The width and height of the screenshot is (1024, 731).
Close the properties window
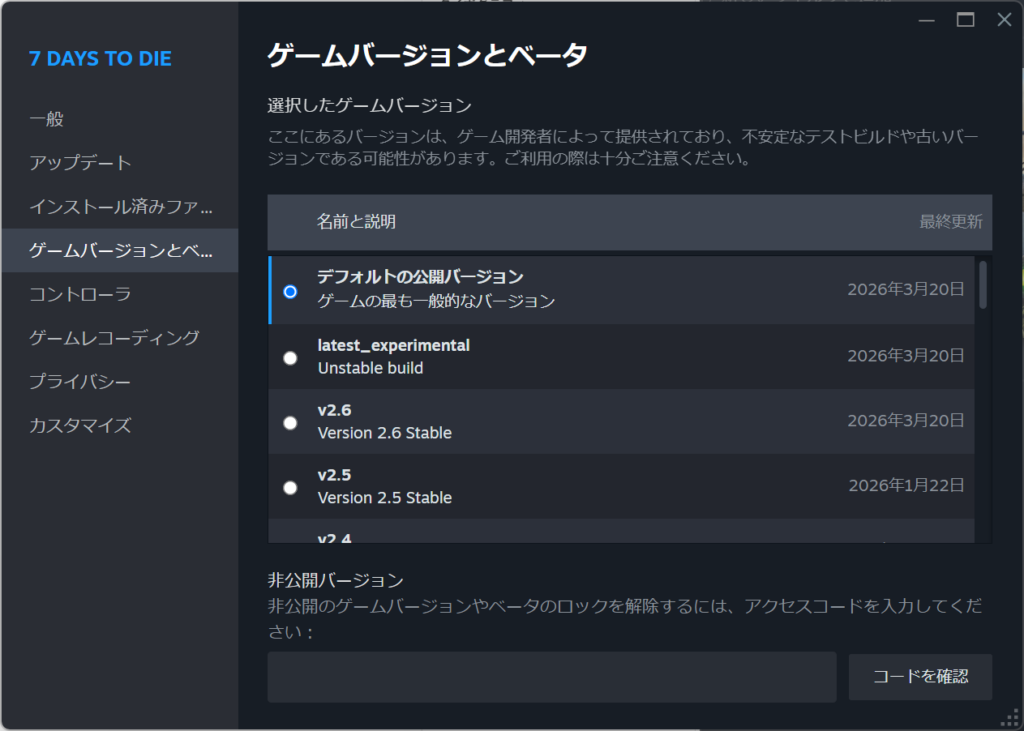(1004, 20)
